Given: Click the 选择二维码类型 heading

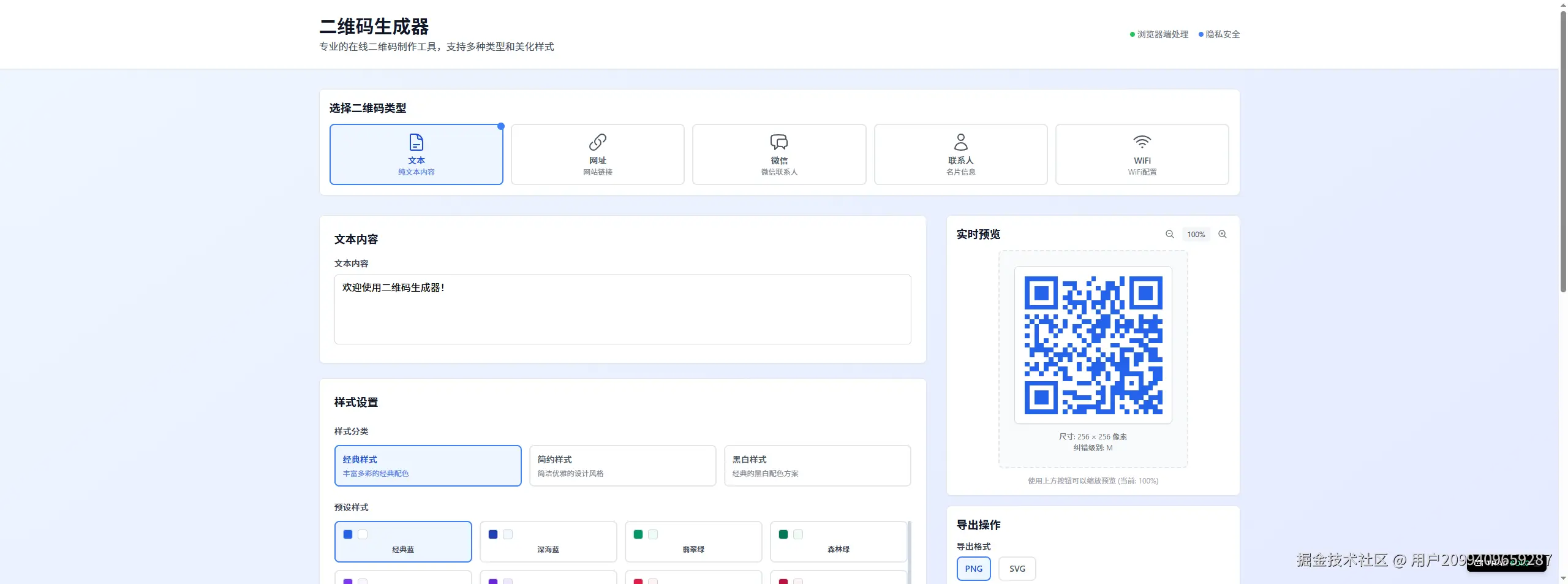Looking at the screenshot, I should coord(368,108).
